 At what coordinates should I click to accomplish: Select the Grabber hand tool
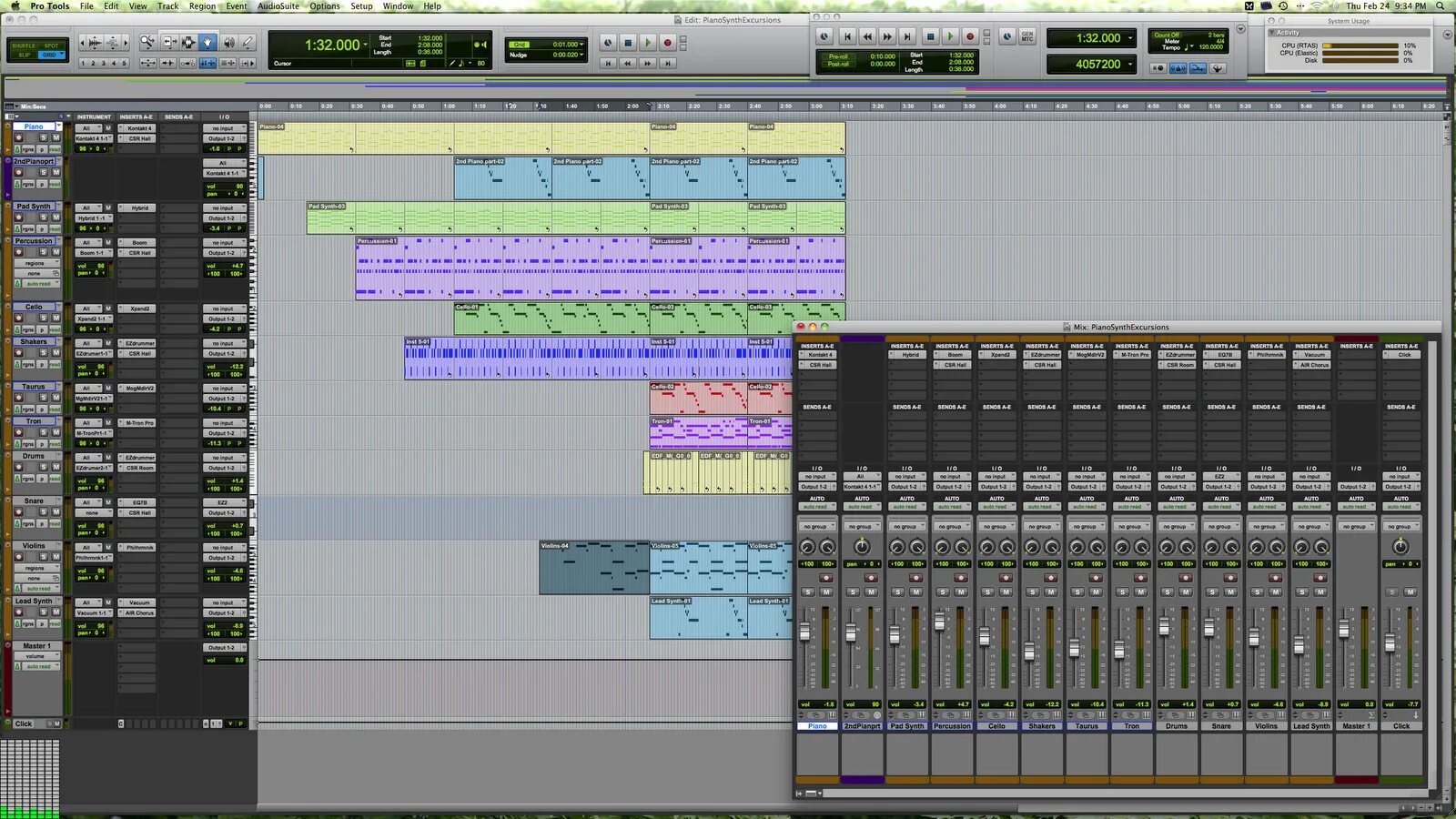207,42
